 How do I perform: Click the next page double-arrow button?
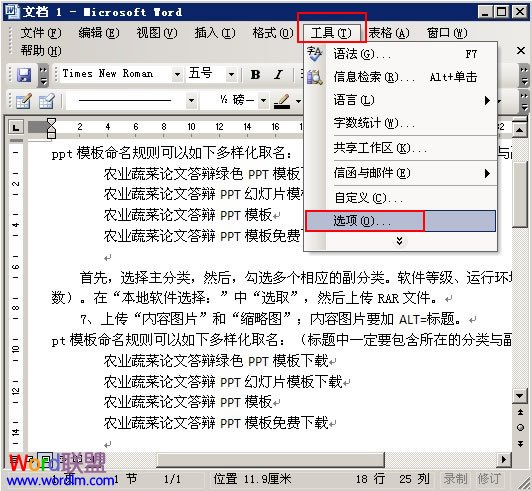click(520, 443)
